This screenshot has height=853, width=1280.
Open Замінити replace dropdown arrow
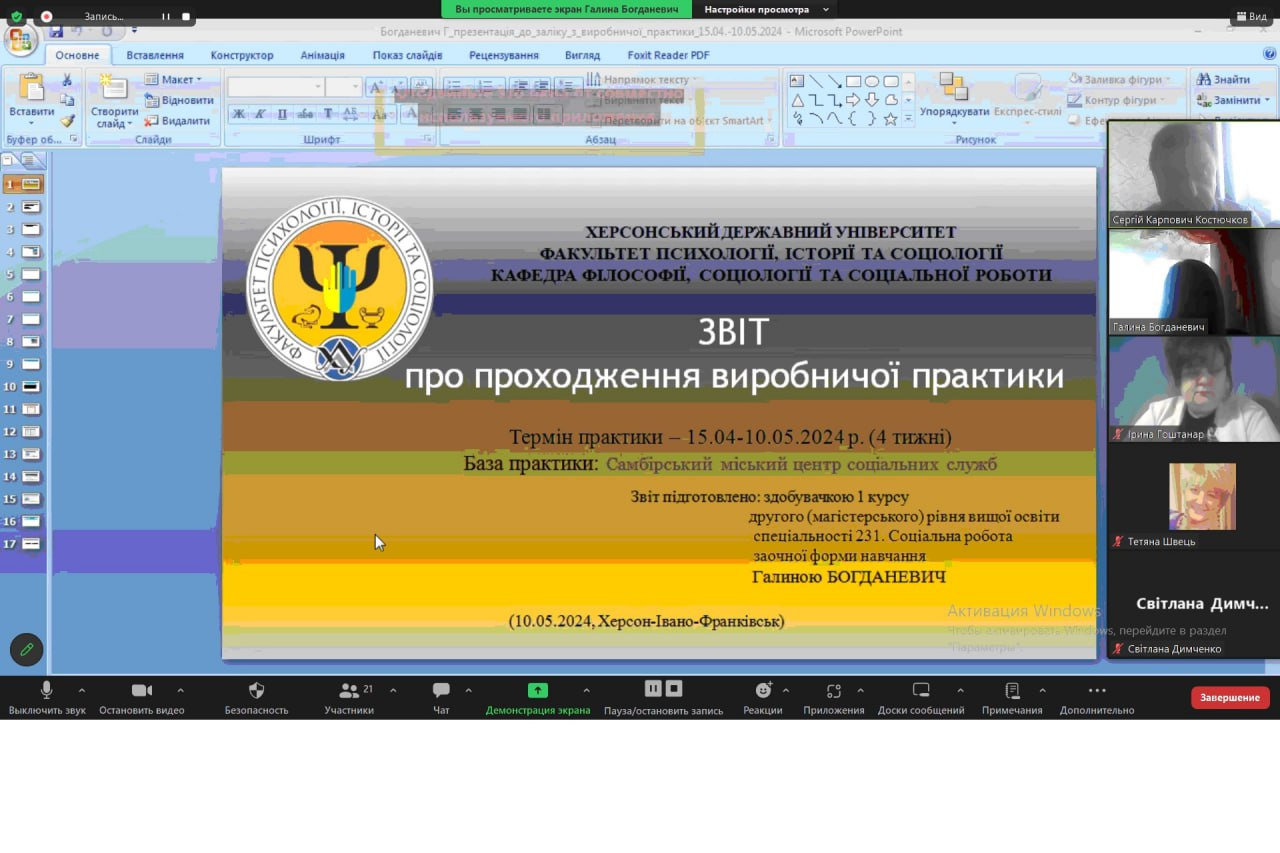tap(1267, 100)
